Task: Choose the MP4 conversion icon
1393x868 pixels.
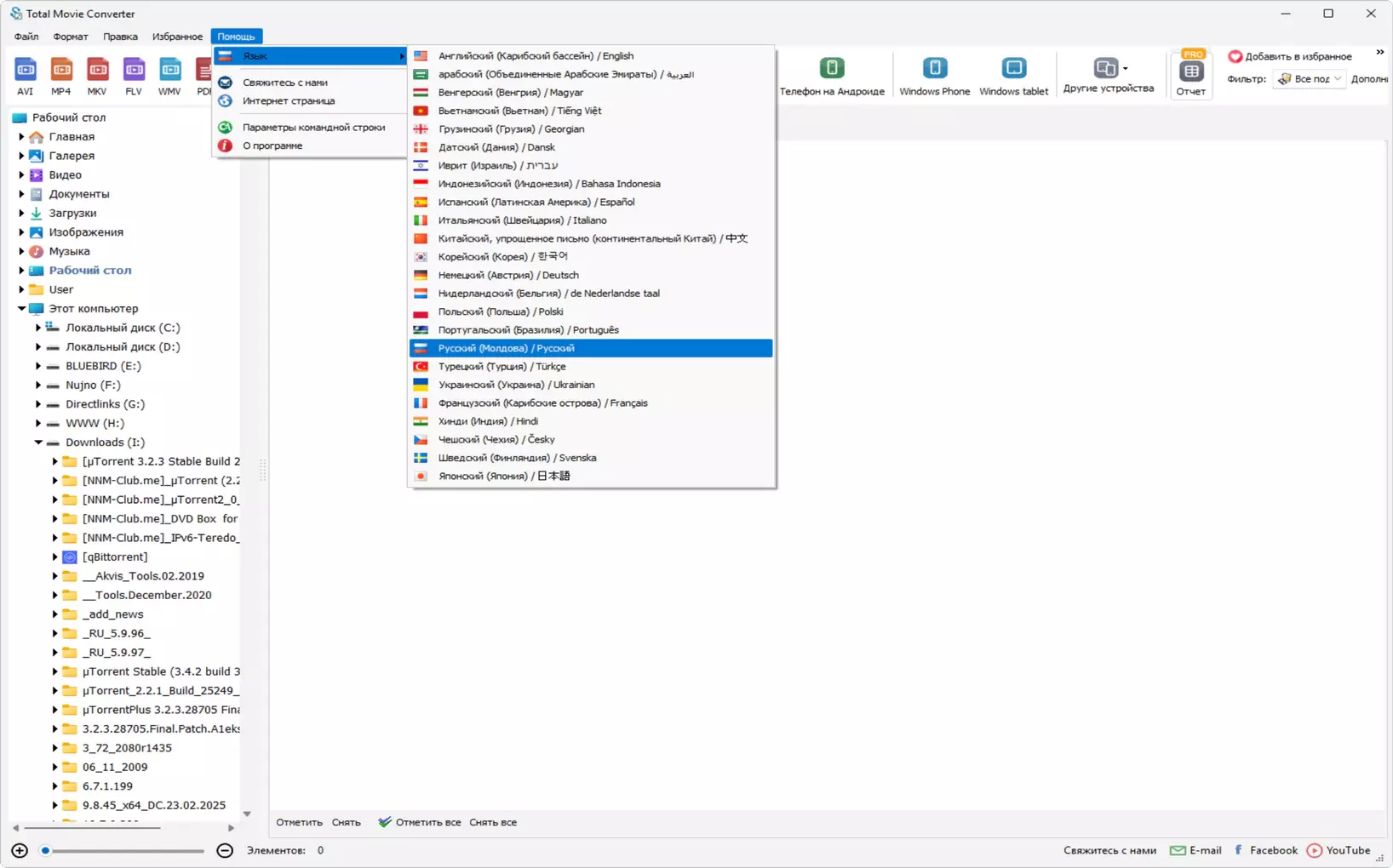Action: click(x=61, y=76)
